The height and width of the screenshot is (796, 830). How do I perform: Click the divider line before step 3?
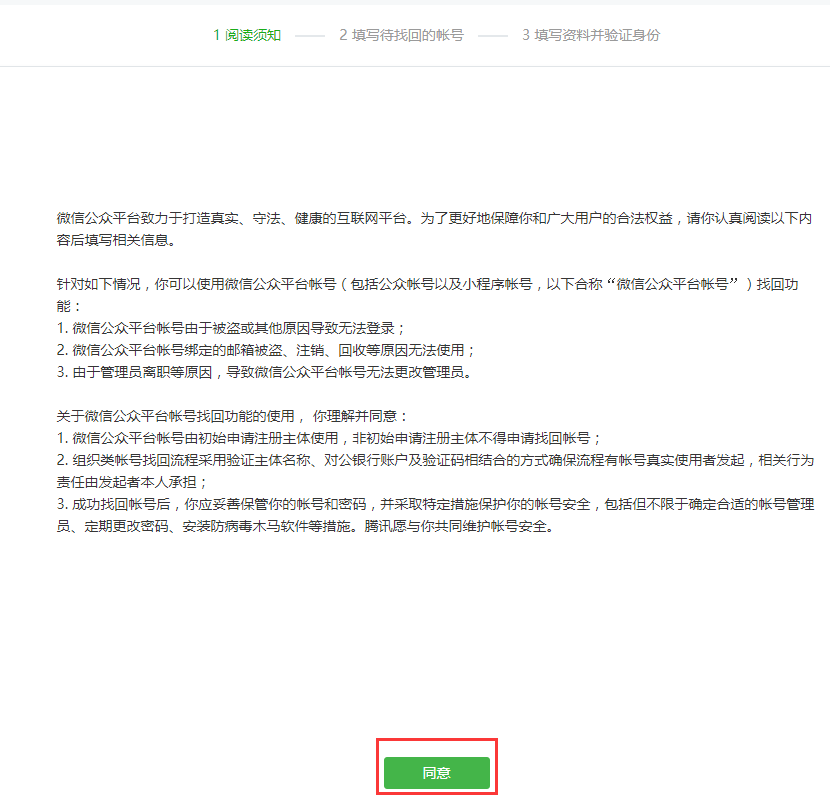coord(493,35)
